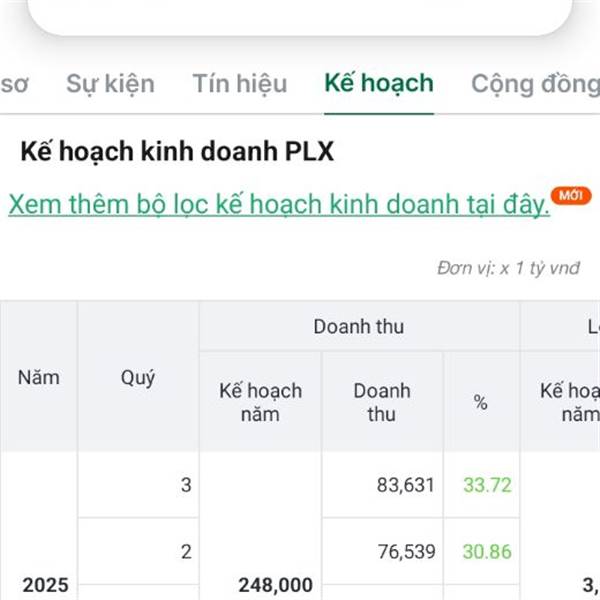Open the business plan filter link
600x600 pixels.
[279, 204]
